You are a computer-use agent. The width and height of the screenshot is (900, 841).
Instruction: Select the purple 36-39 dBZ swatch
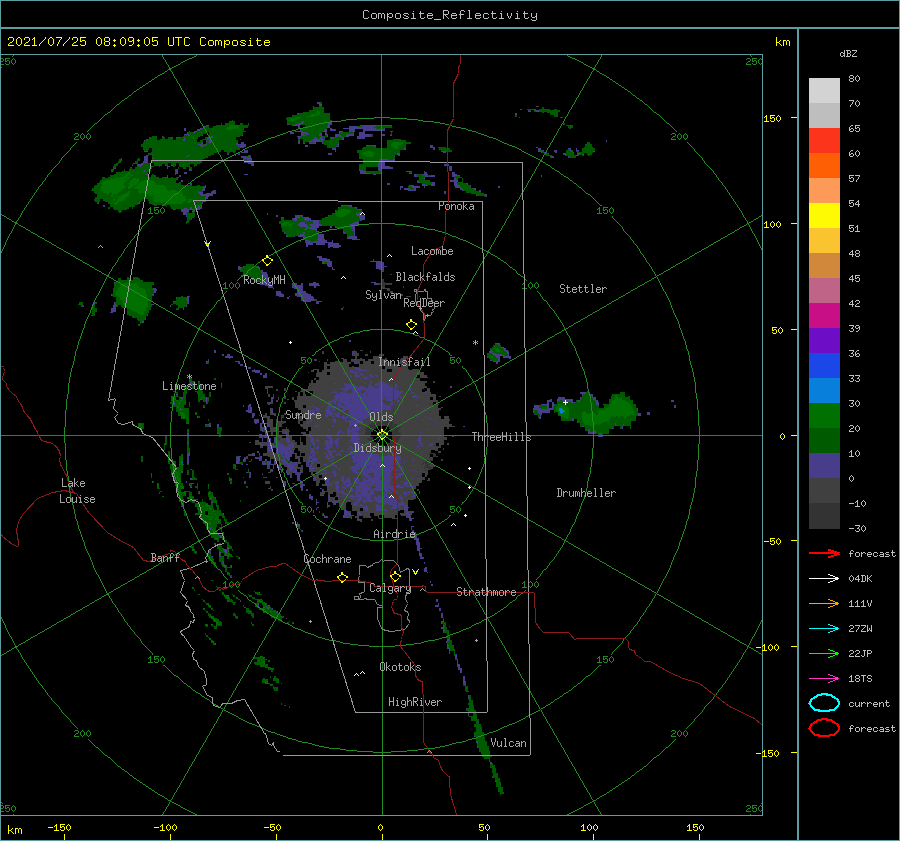pyautogui.click(x=824, y=341)
